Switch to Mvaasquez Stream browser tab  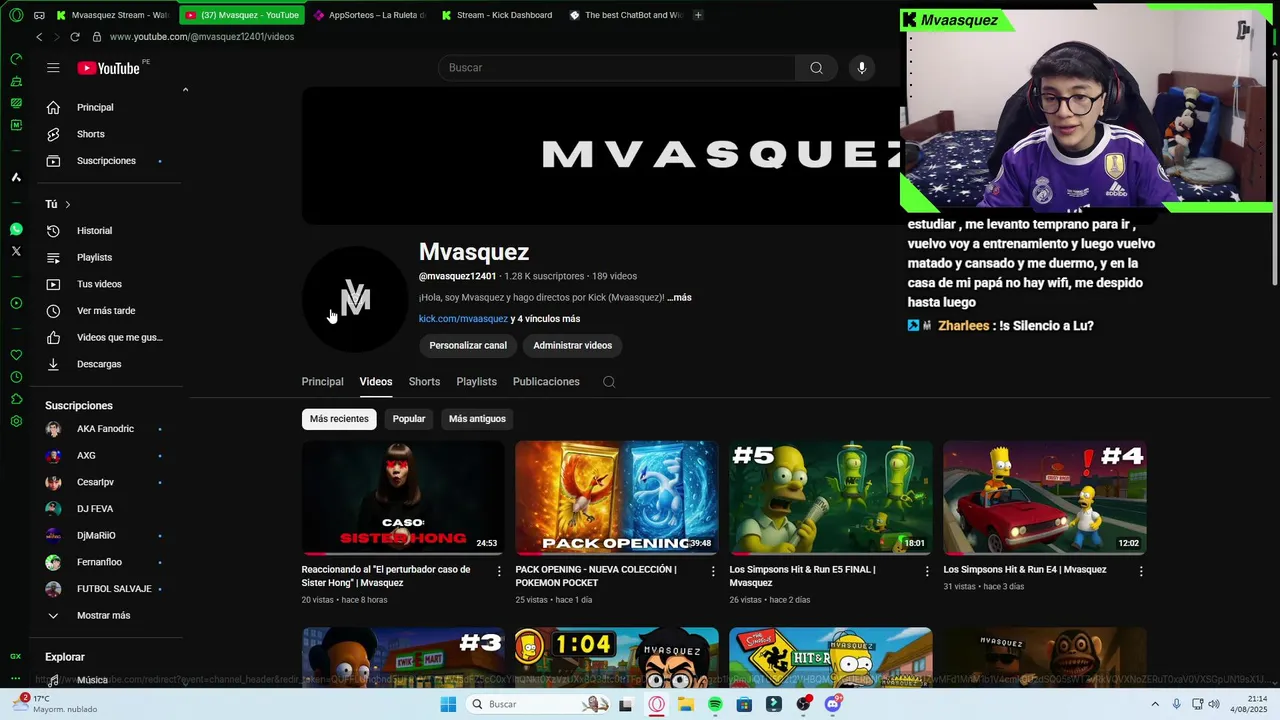point(113,15)
